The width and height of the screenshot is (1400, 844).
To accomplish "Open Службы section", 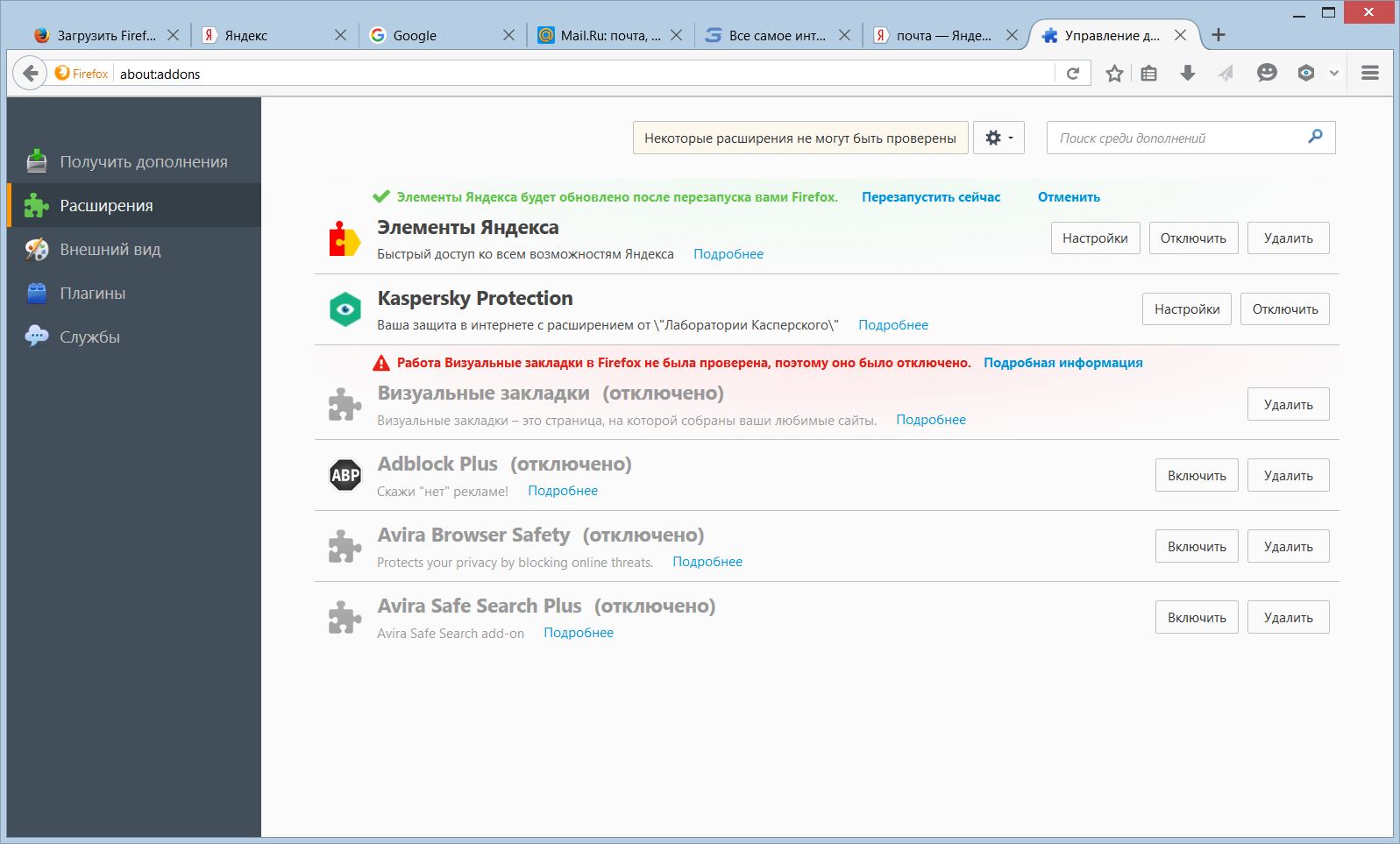I will 134,337.
